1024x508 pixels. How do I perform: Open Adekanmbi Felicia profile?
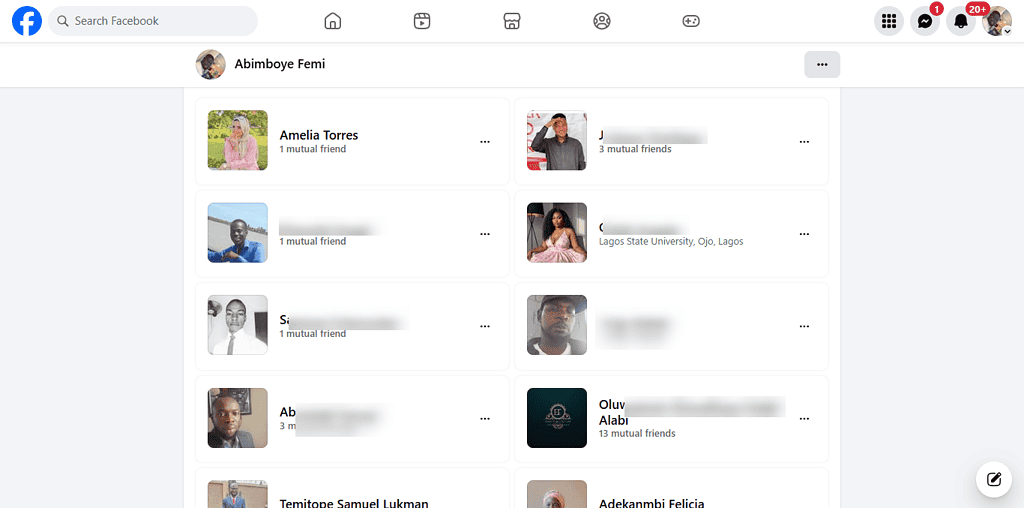651,503
